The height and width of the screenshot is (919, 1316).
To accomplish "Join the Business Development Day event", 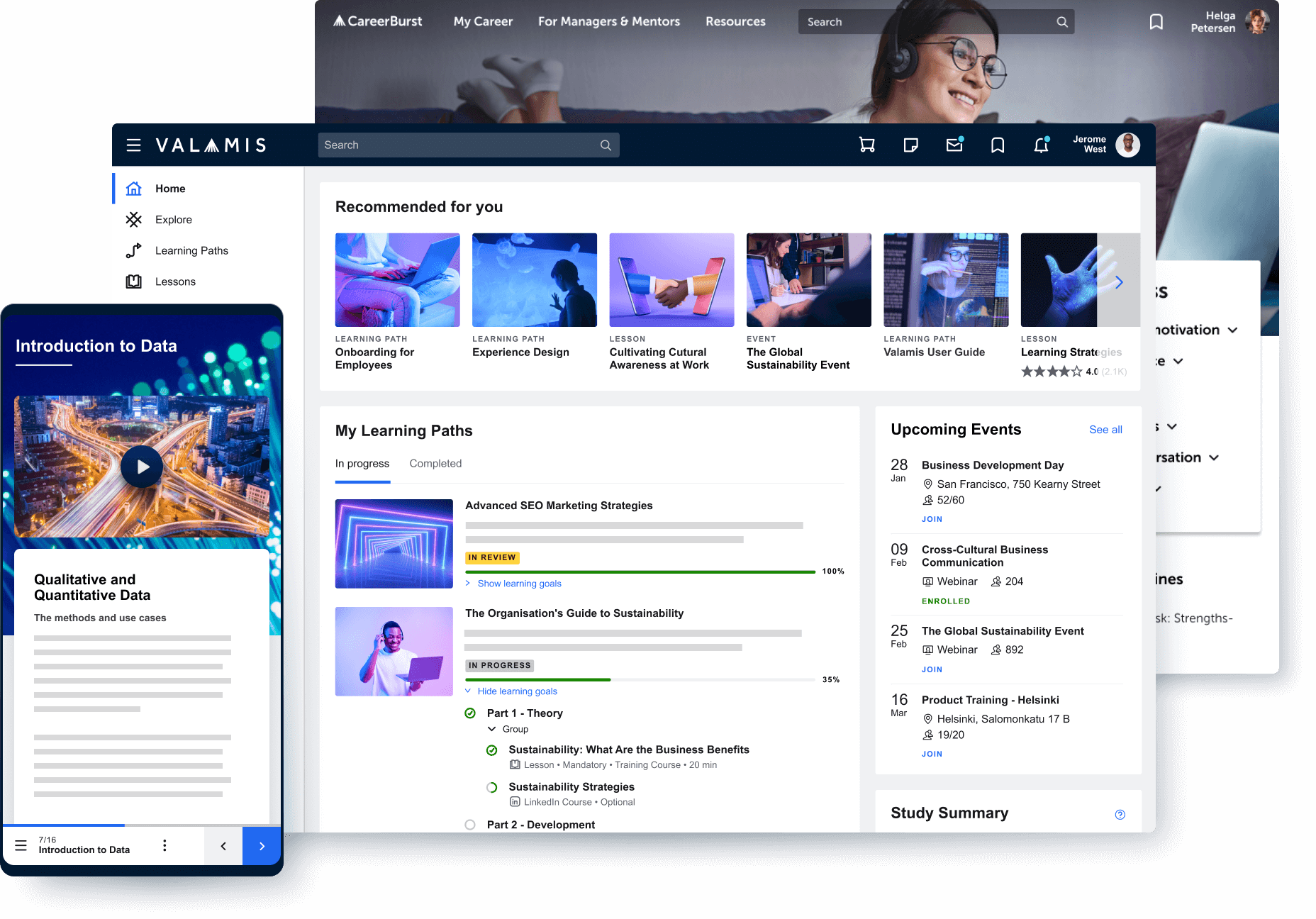I will coord(932,519).
